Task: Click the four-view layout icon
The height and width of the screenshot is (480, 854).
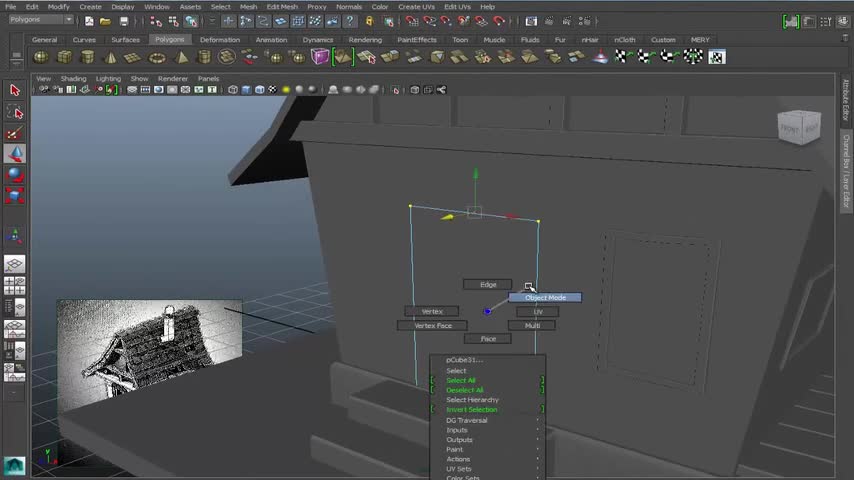Action: (15, 285)
